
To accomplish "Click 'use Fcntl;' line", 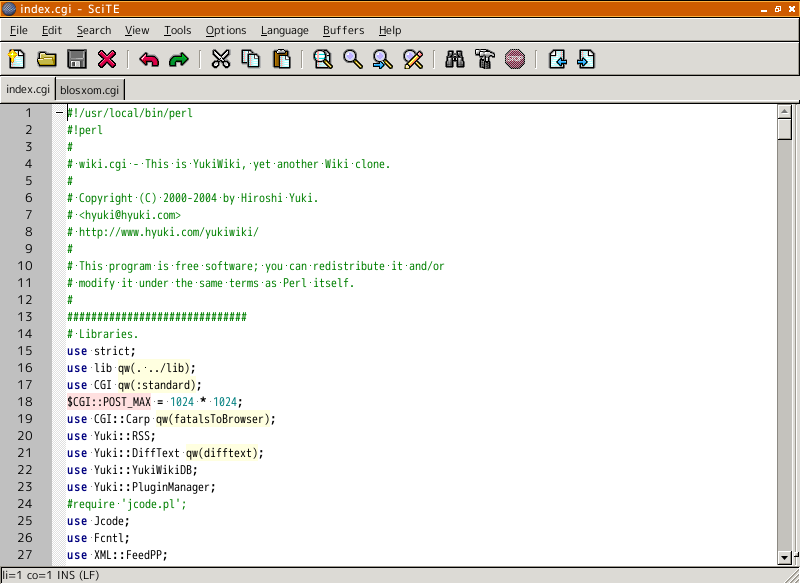I will (98, 538).
